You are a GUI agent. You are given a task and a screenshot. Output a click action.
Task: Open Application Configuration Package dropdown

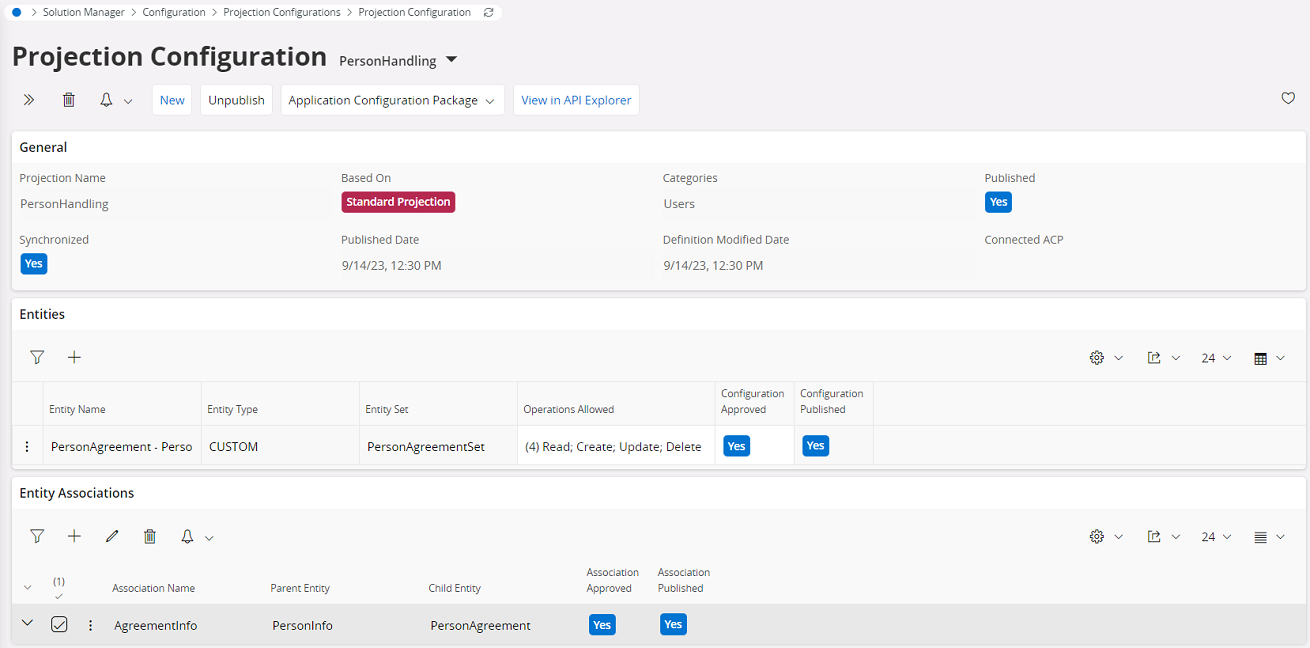click(392, 100)
